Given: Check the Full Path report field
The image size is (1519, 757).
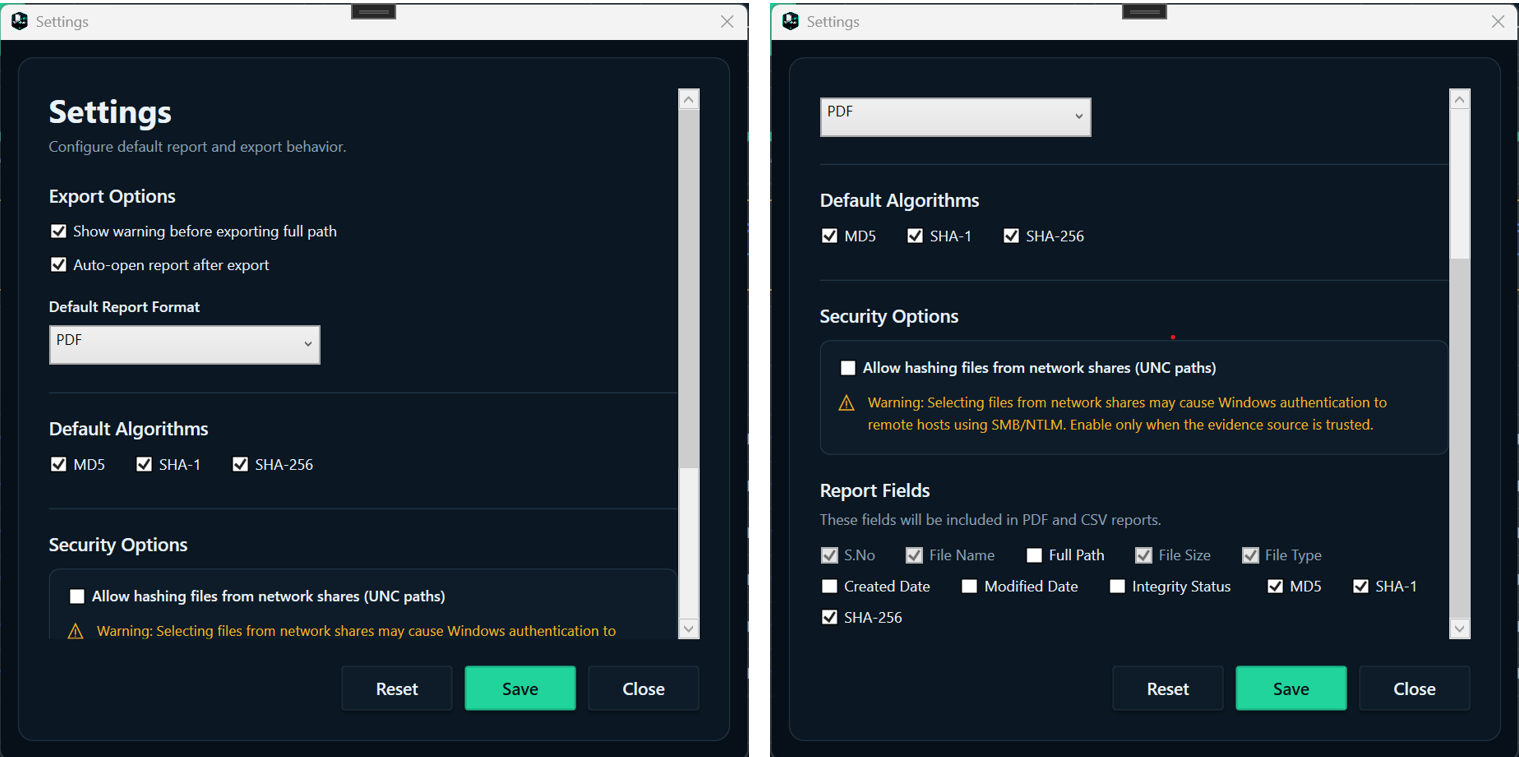Looking at the screenshot, I should click(x=1034, y=555).
